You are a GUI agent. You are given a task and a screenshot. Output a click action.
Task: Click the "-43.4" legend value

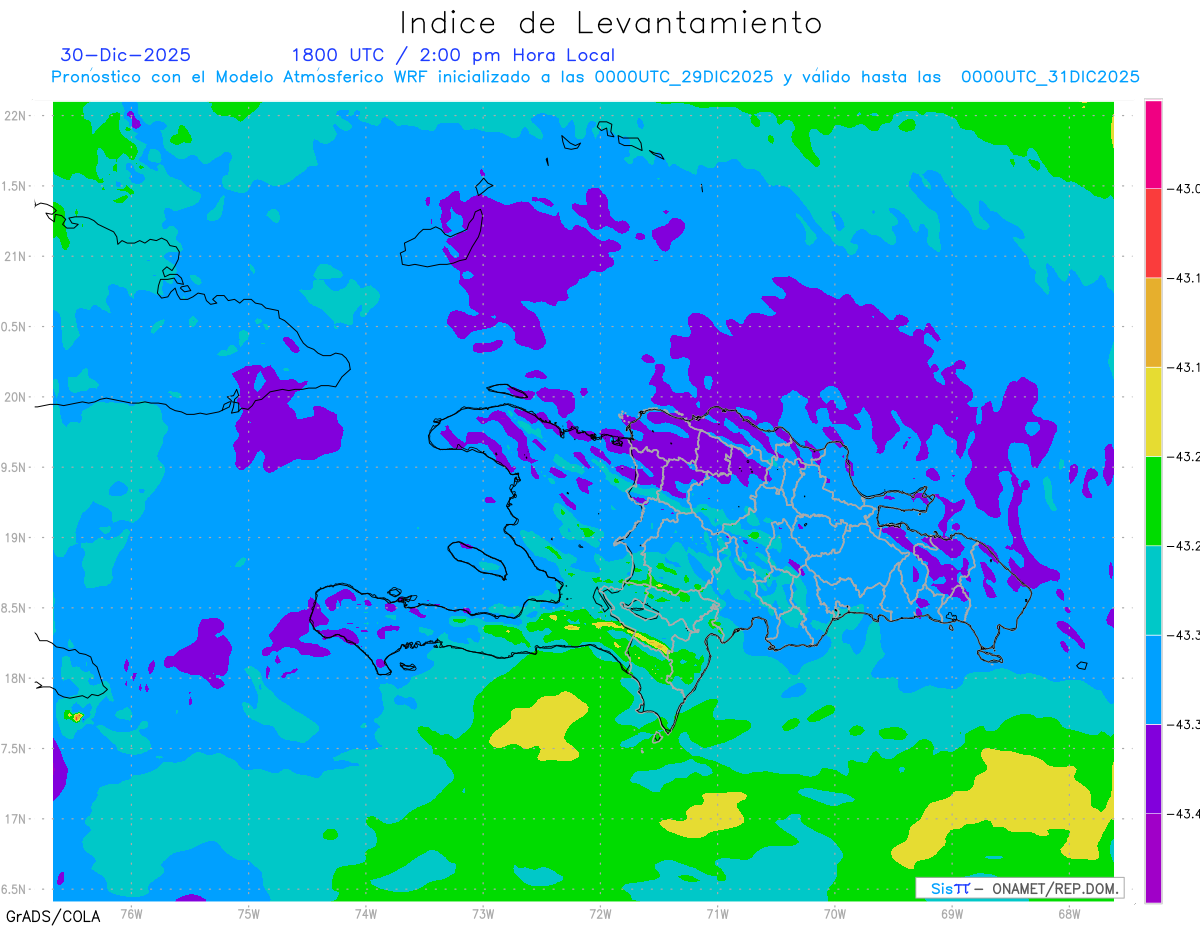1184,813
